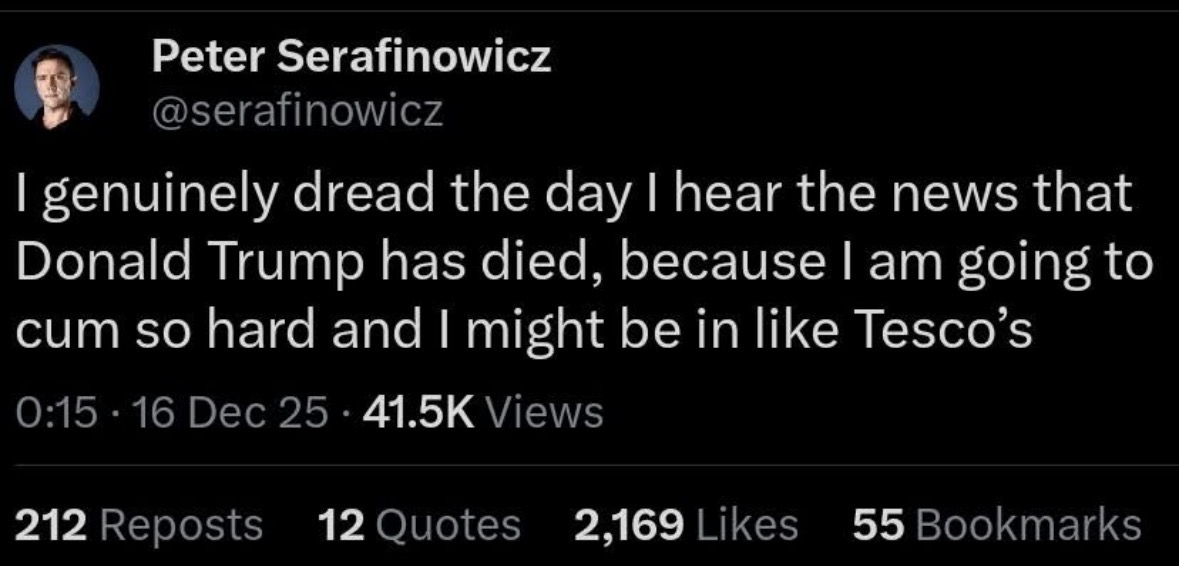The height and width of the screenshot is (566, 1179).
Task: Click the 212 repost count number
Action: [x=53, y=524]
